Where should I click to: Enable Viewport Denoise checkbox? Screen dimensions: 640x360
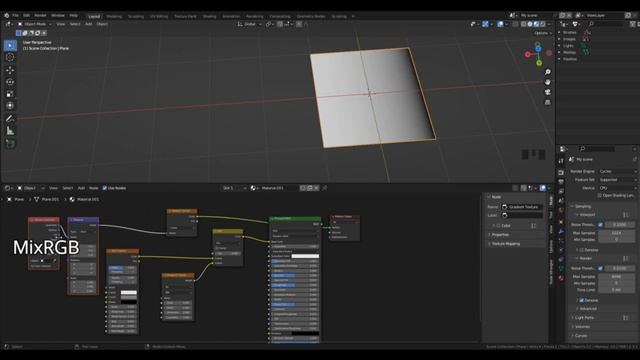point(582,250)
